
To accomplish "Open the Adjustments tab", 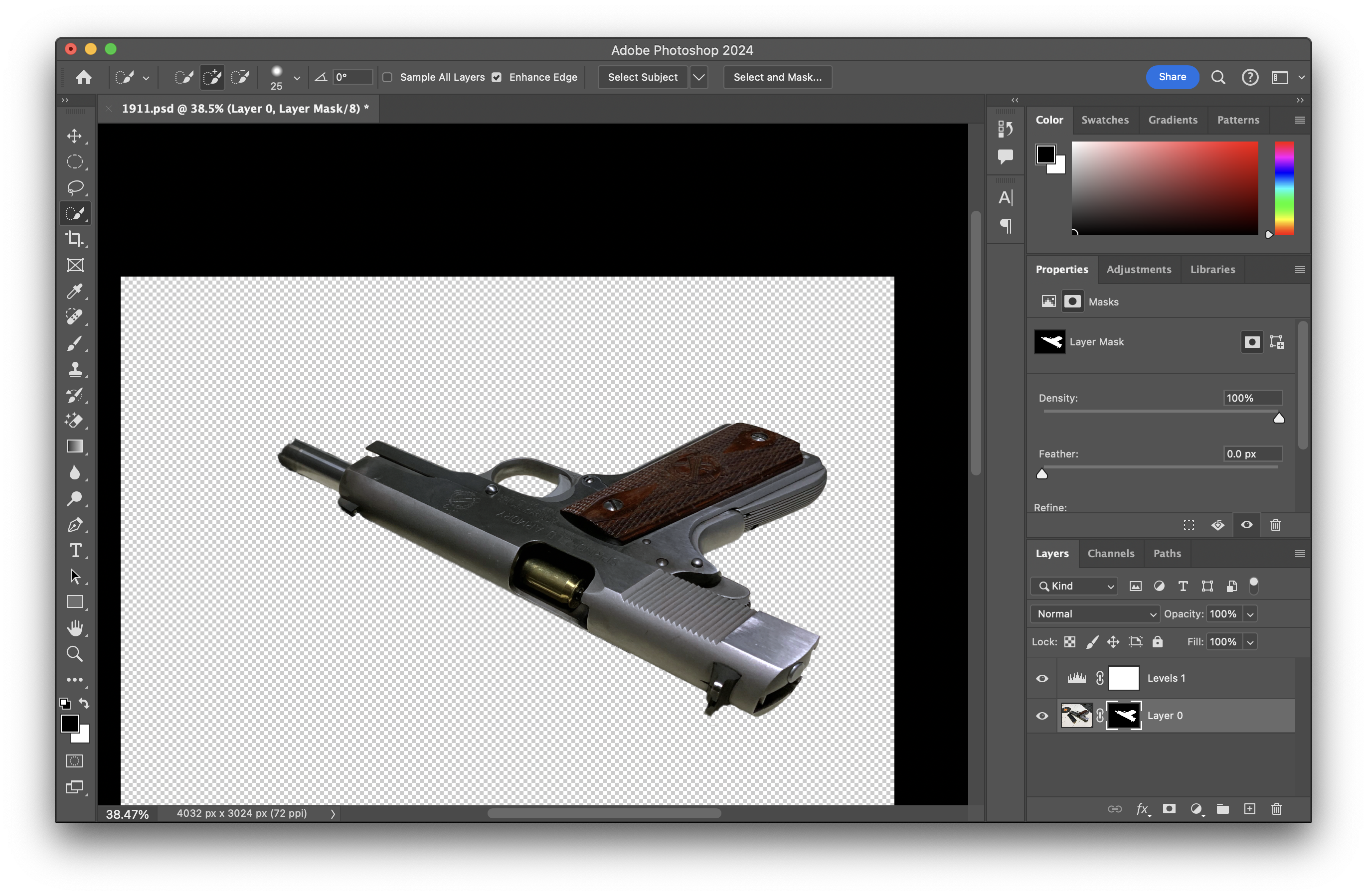I will click(1138, 269).
